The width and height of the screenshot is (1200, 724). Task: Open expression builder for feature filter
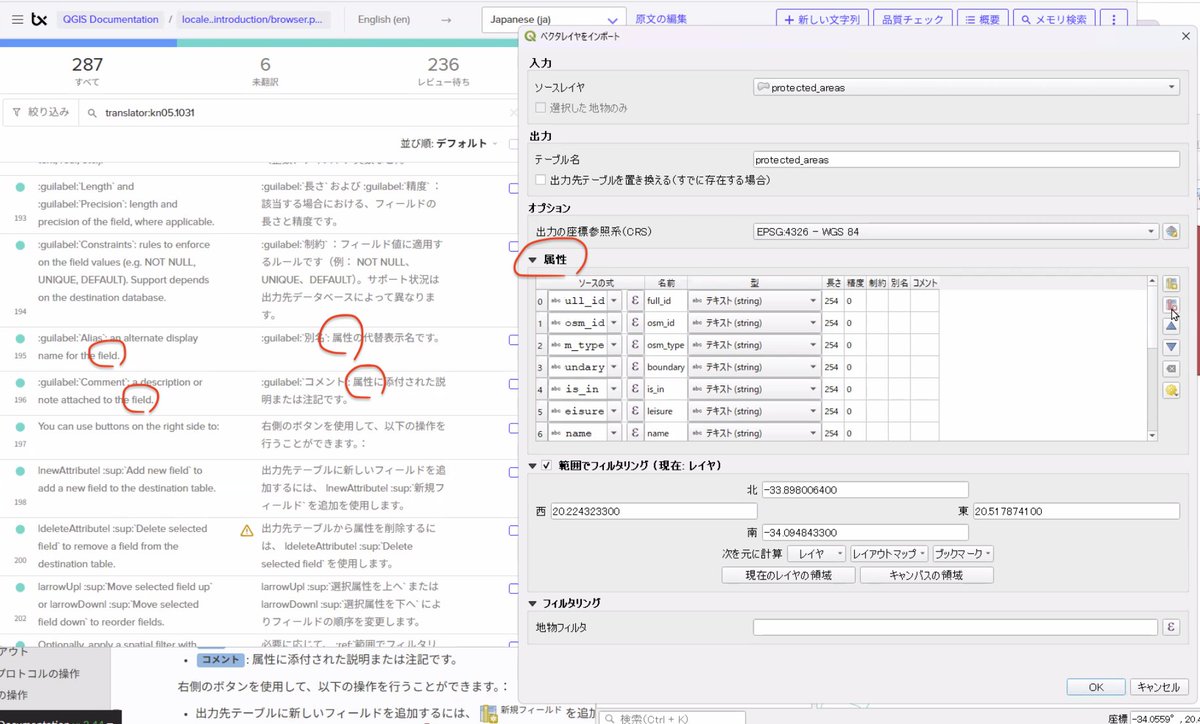[1172, 627]
